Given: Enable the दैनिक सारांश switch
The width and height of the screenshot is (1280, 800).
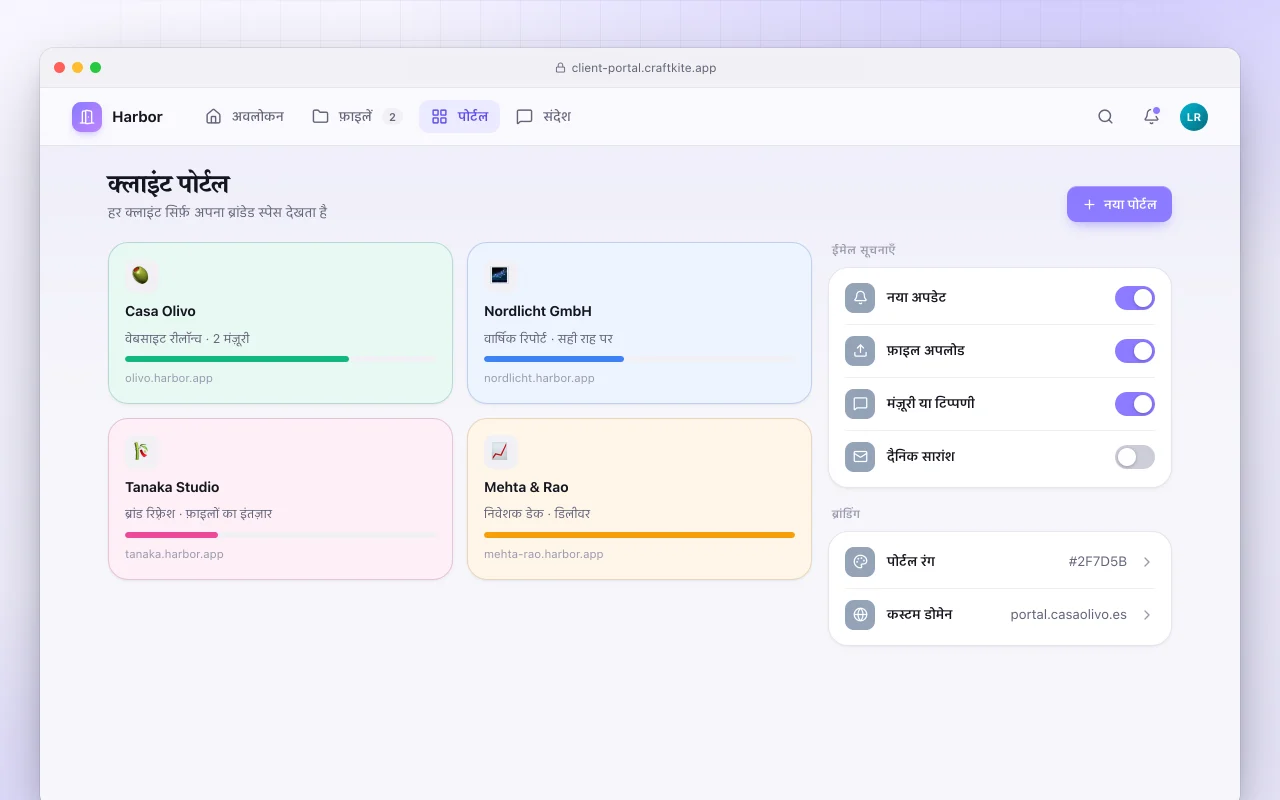Looking at the screenshot, I should coord(1135,457).
